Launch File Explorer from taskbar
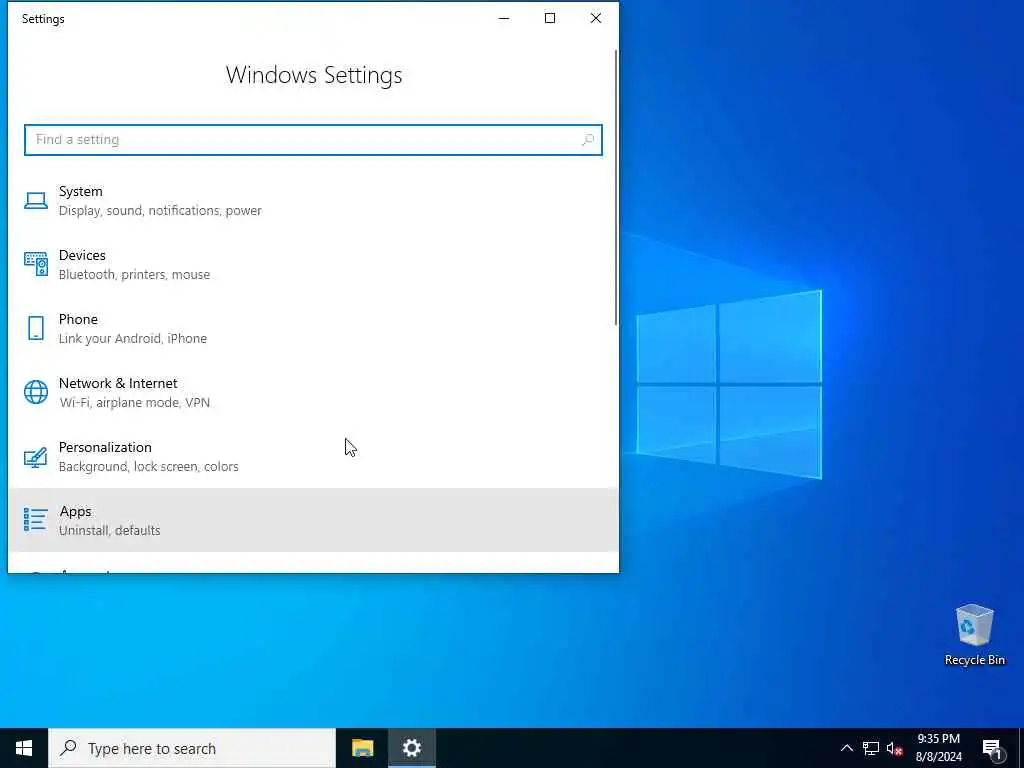This screenshot has height=768, width=1024. tap(362, 748)
